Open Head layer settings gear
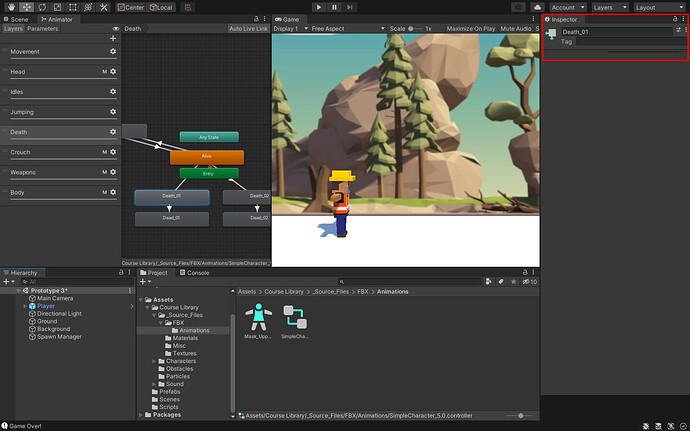 [113, 71]
